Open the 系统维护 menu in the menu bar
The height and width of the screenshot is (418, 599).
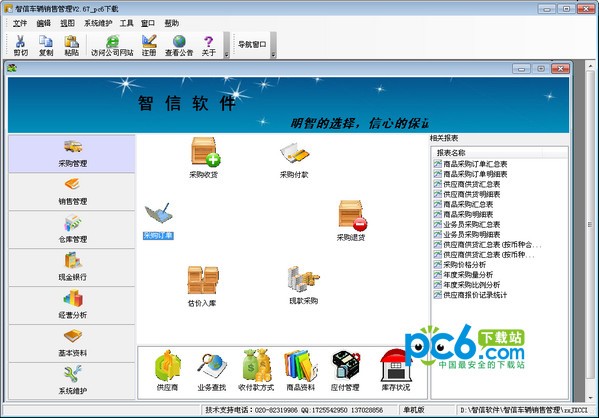coord(98,23)
